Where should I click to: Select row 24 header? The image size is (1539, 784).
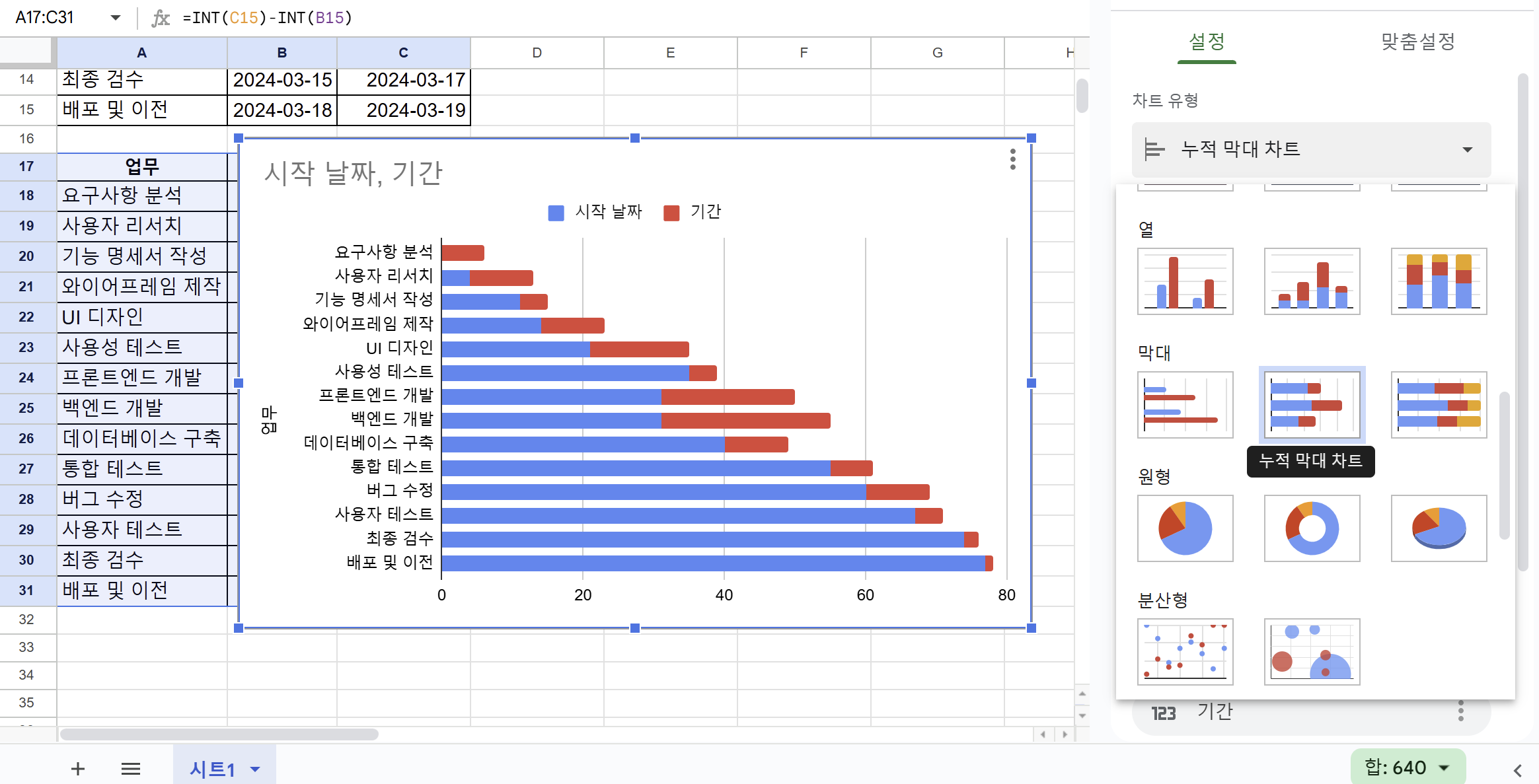click(x=27, y=378)
